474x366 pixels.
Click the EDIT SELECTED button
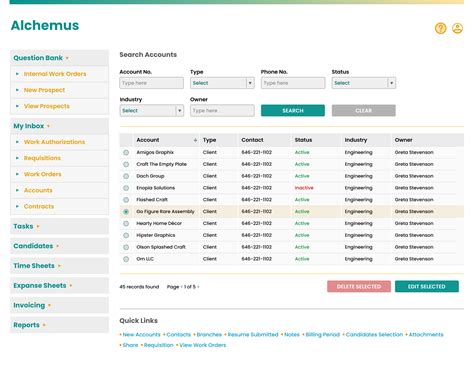click(x=427, y=287)
